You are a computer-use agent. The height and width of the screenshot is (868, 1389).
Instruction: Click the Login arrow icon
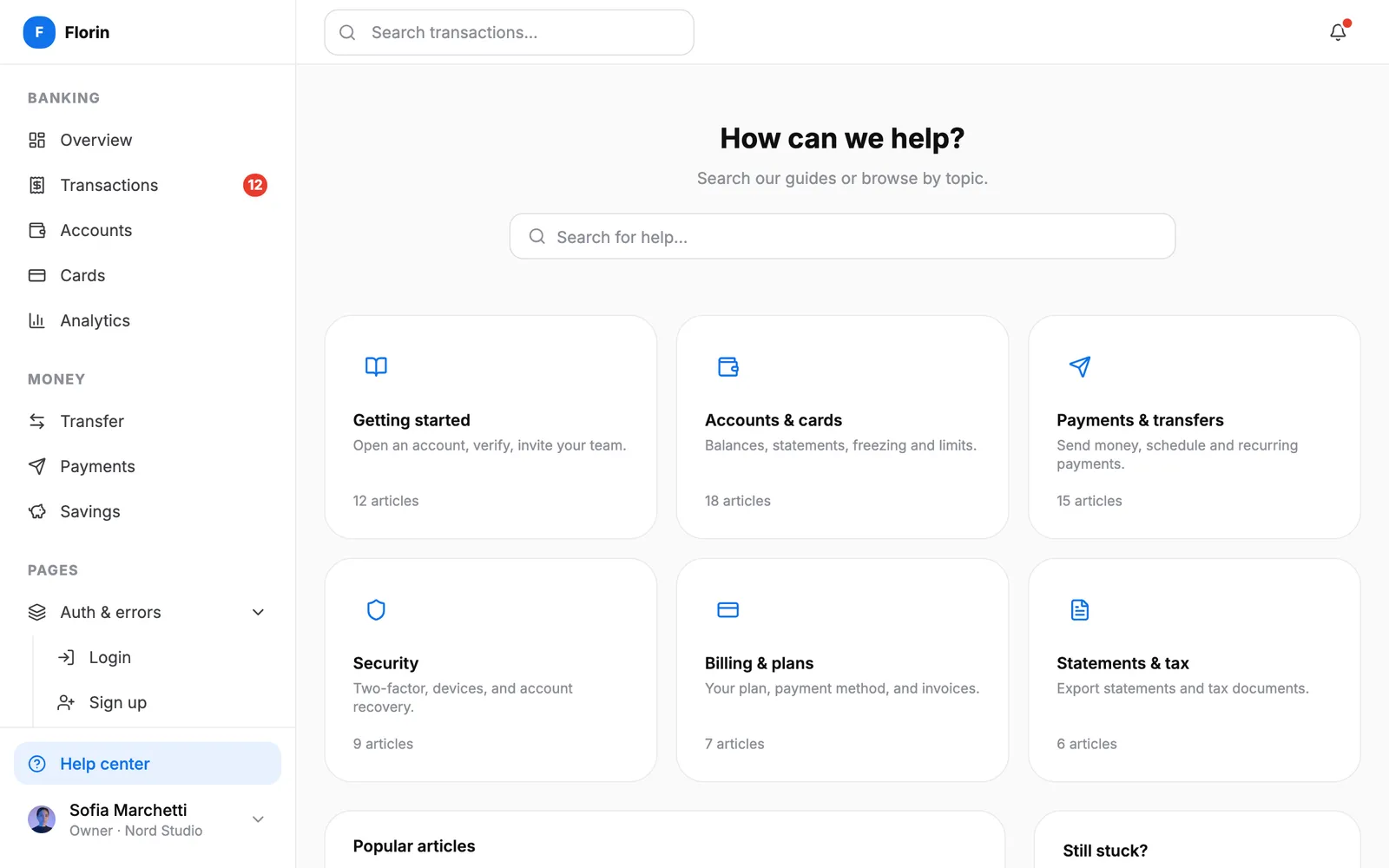pyautogui.click(x=66, y=657)
